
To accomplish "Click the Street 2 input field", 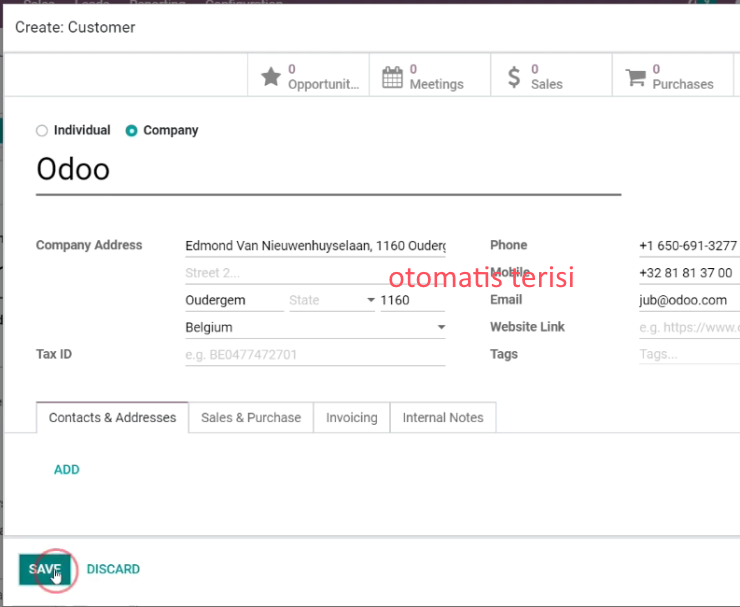I will [x=315, y=273].
